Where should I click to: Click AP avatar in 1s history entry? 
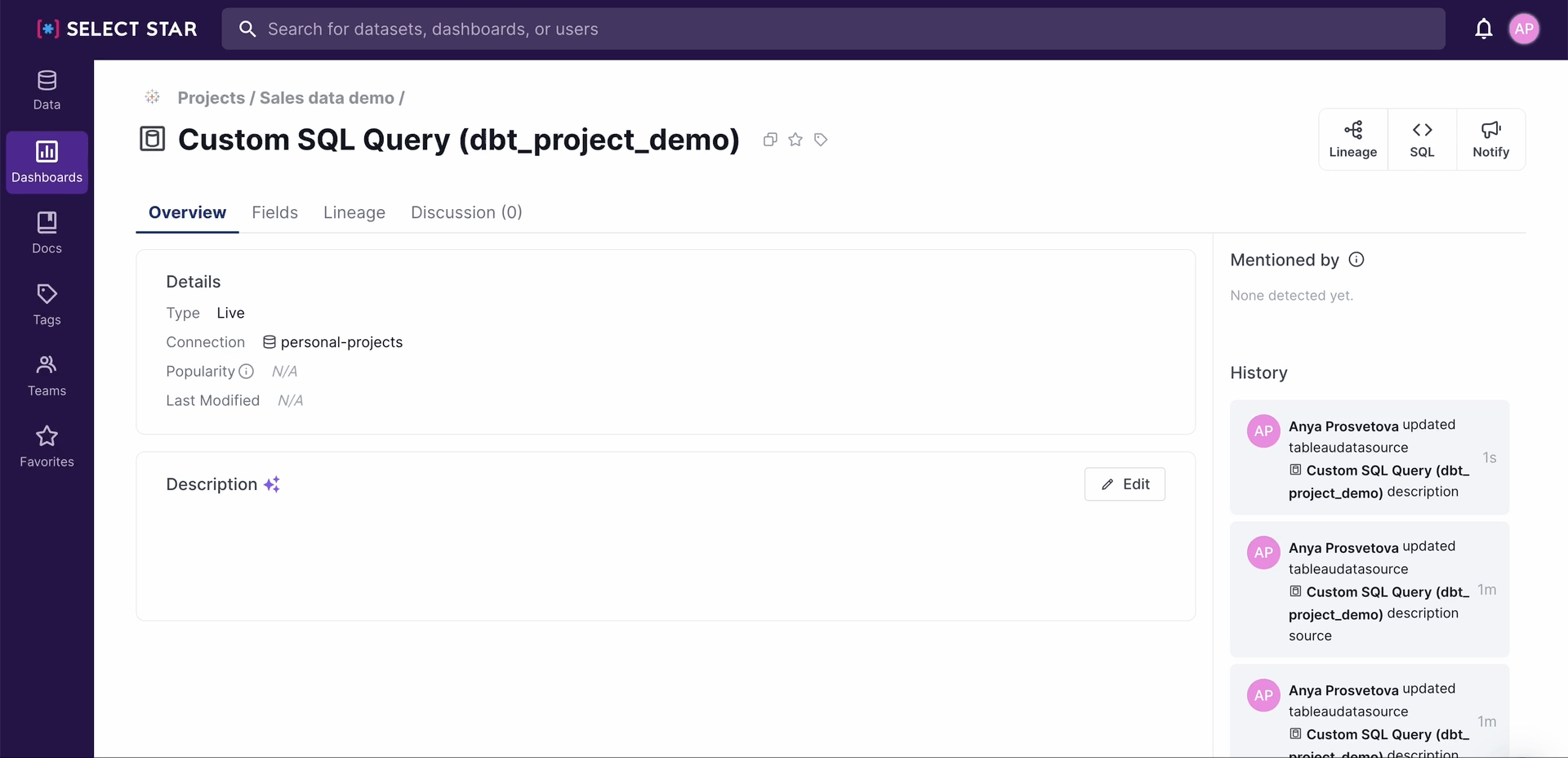[1263, 431]
